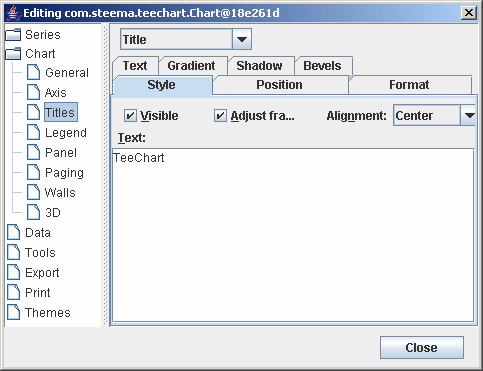
Task: Click the Themes page icon
Action: click(x=13, y=312)
